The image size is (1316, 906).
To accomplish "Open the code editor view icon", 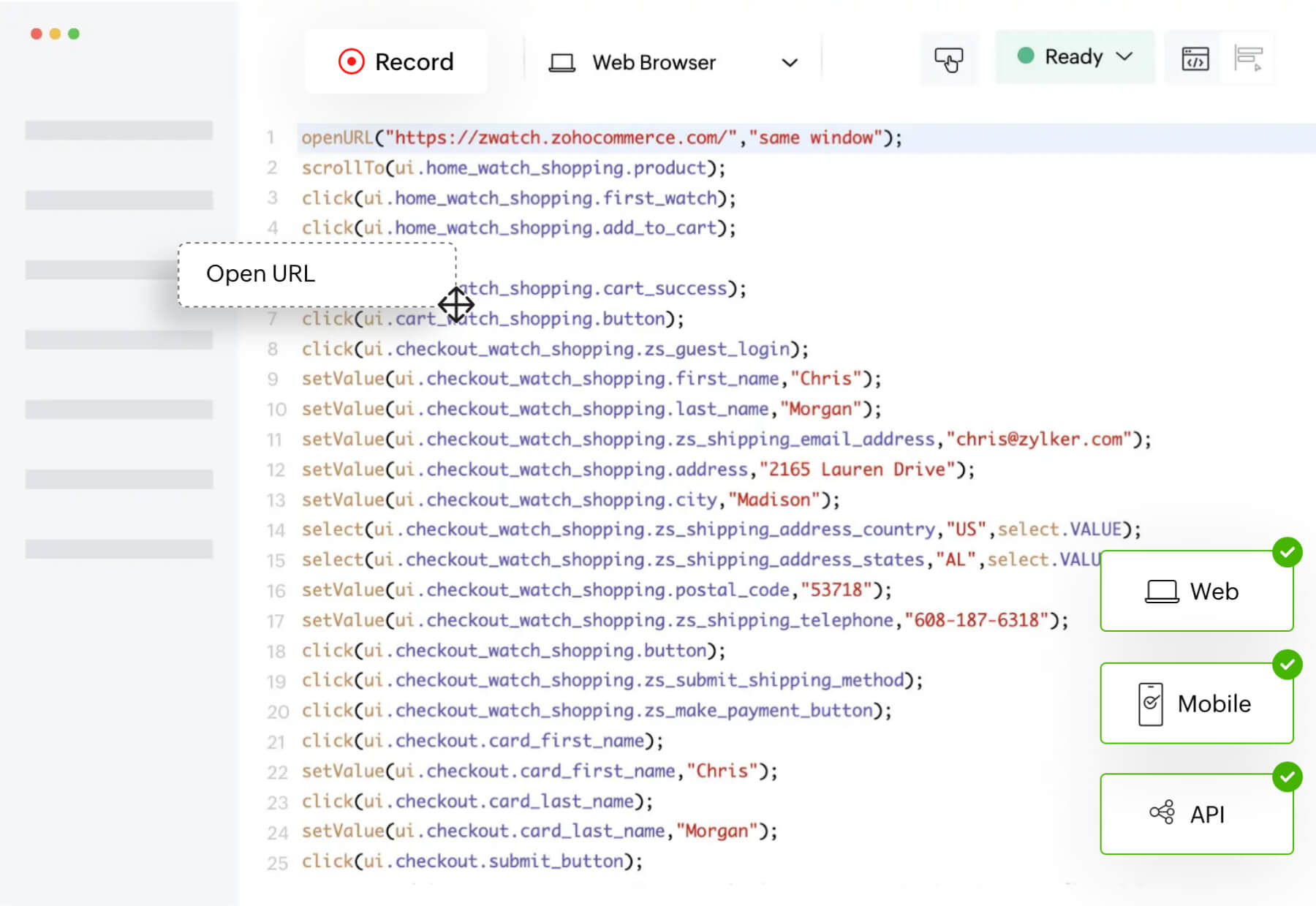I will point(1195,57).
